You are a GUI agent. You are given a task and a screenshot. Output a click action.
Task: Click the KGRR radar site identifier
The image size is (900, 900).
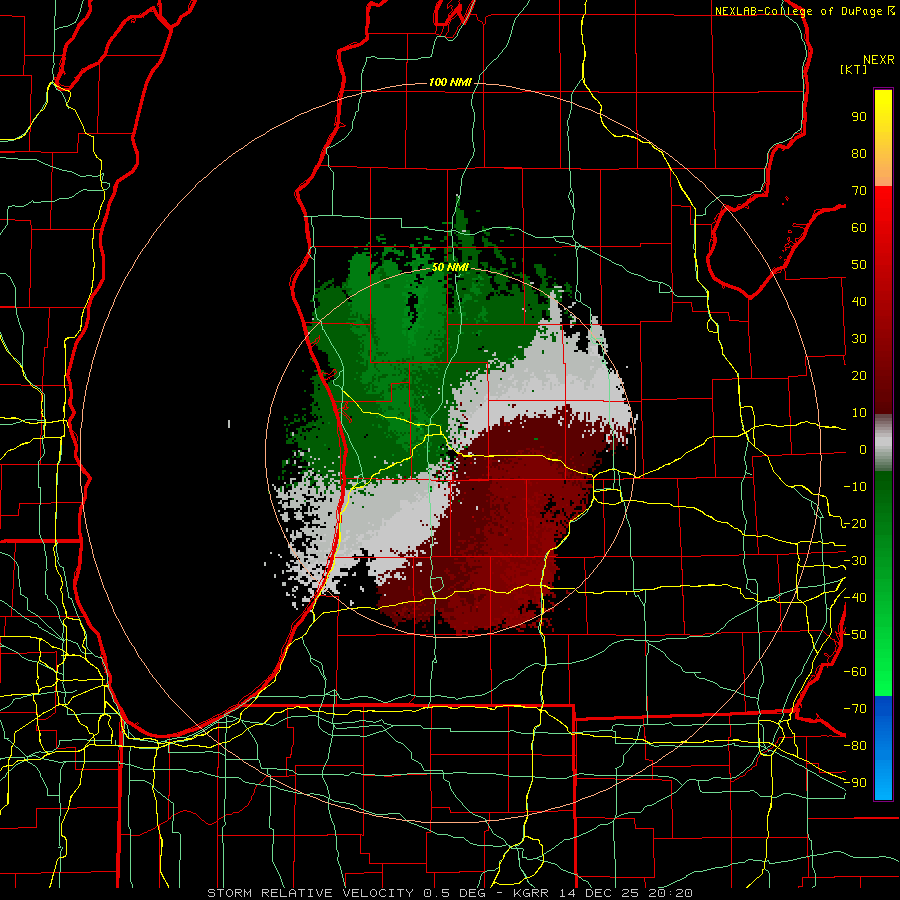[530, 893]
